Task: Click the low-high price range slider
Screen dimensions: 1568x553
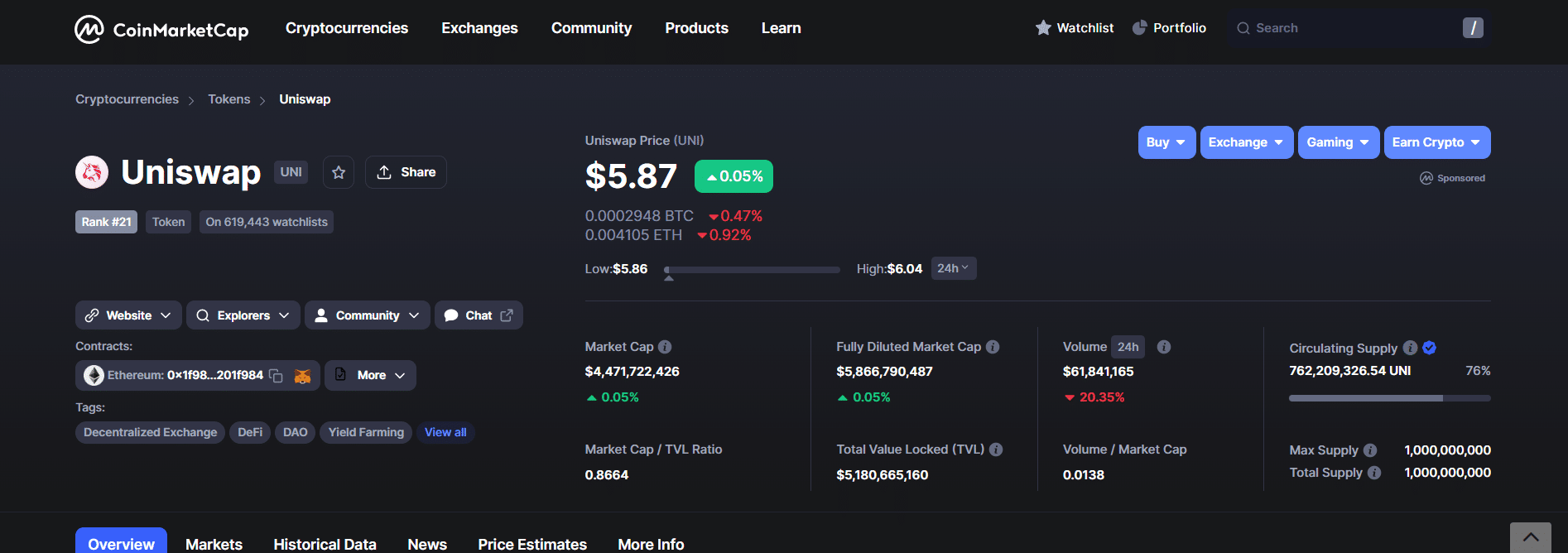Action: [752, 270]
